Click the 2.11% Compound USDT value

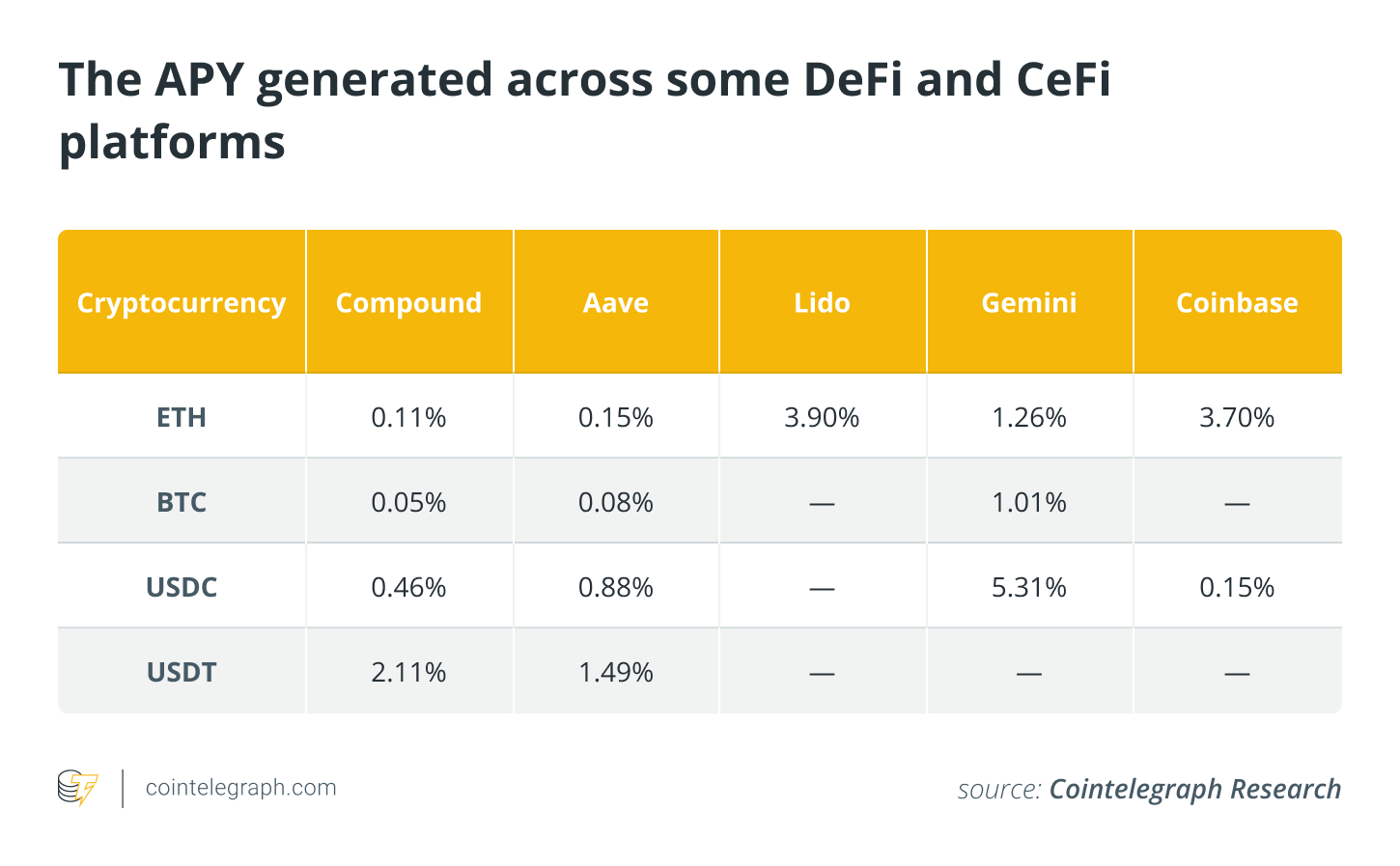tap(408, 672)
